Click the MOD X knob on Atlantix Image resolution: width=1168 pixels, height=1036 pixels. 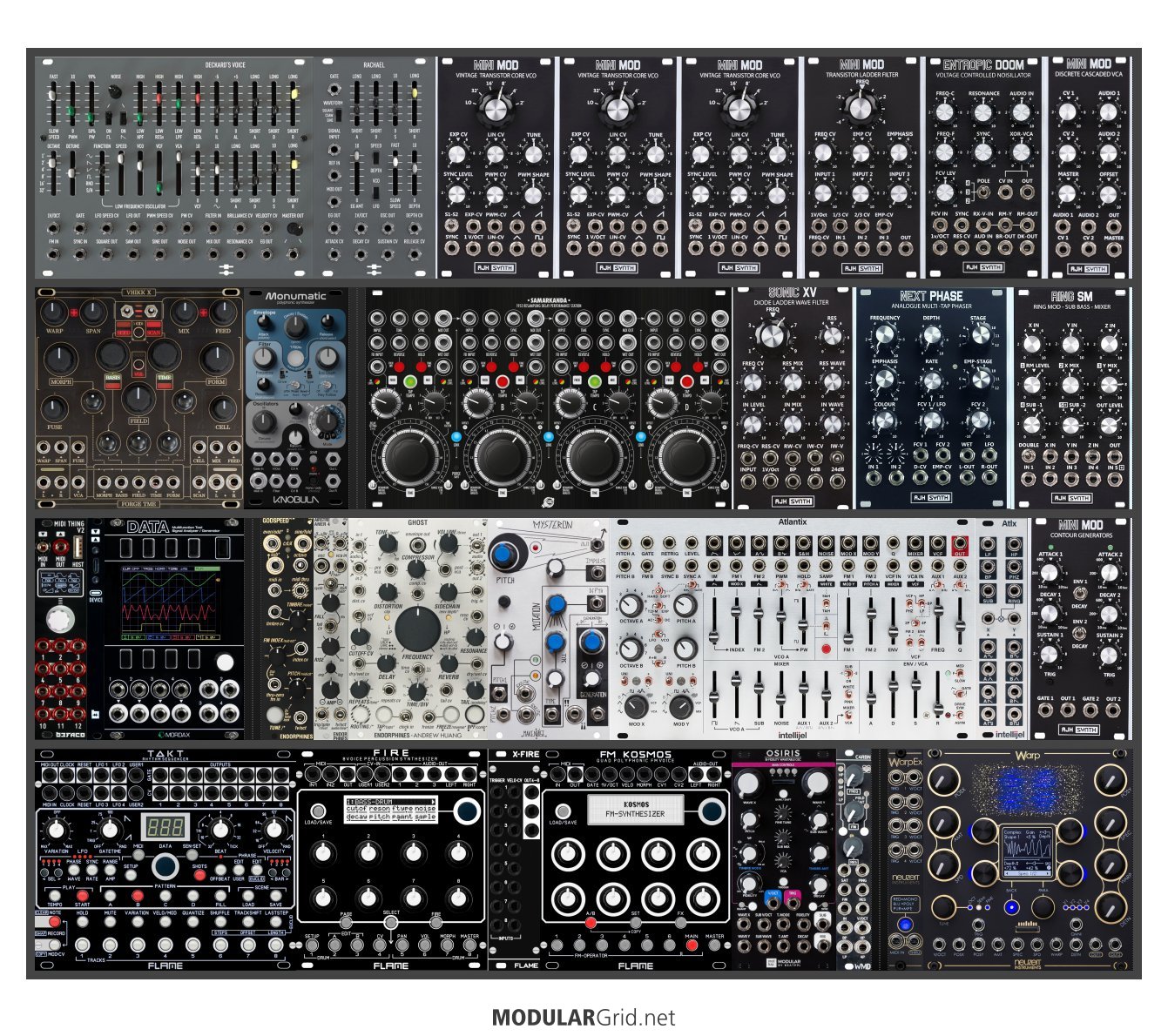(636, 707)
